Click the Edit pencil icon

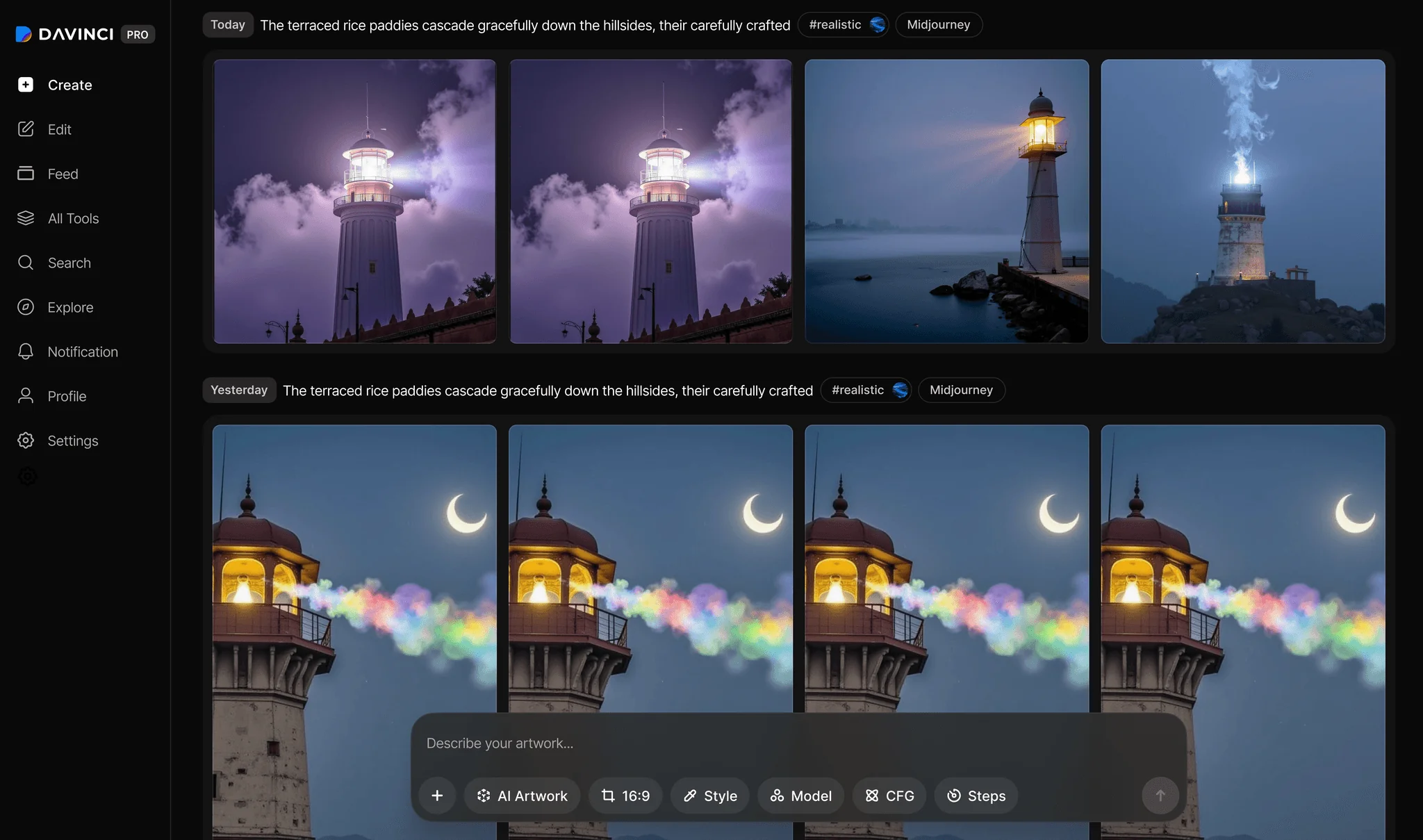(x=26, y=129)
